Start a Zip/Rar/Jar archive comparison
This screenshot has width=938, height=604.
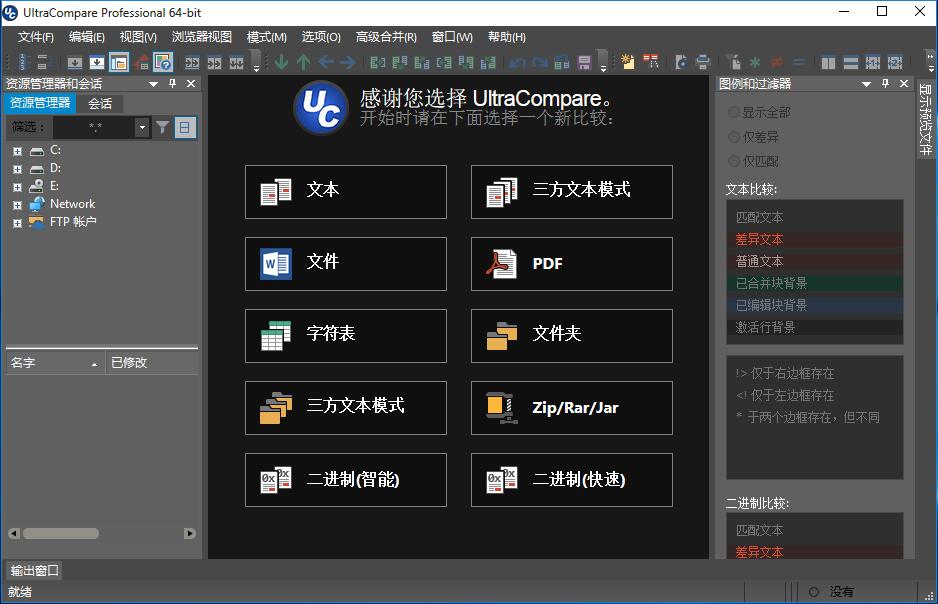571,408
